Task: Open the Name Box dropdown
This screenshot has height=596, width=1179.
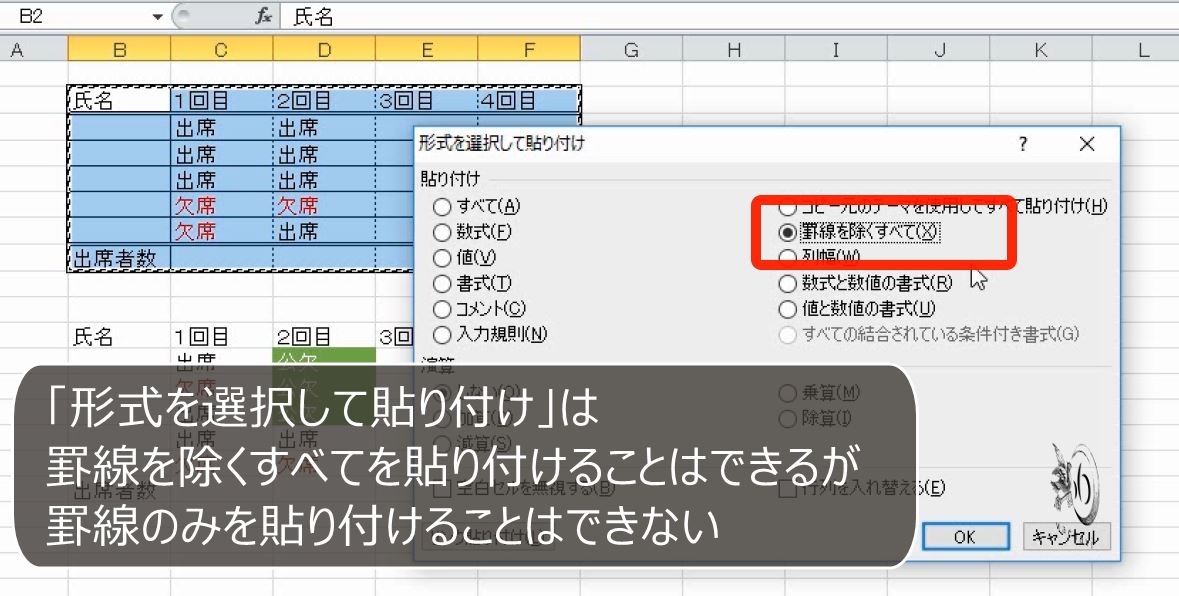Action: point(157,14)
